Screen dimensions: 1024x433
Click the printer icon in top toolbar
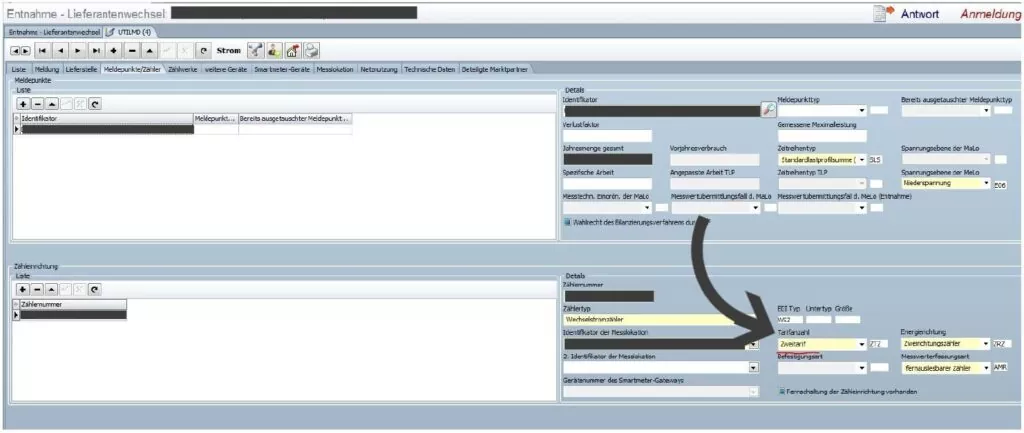coord(312,50)
